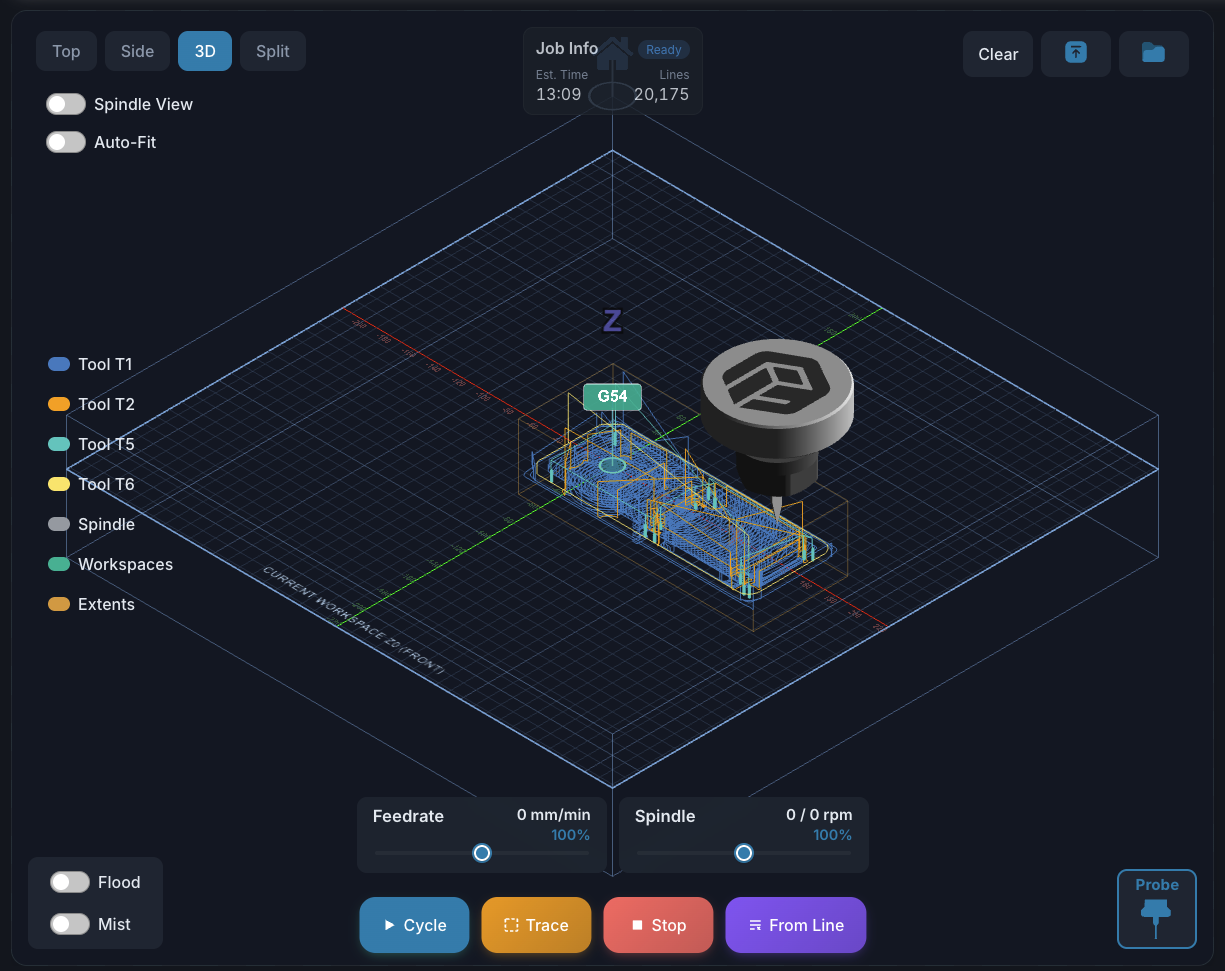
Task: Click the G54 workspace label
Action: tap(612, 396)
